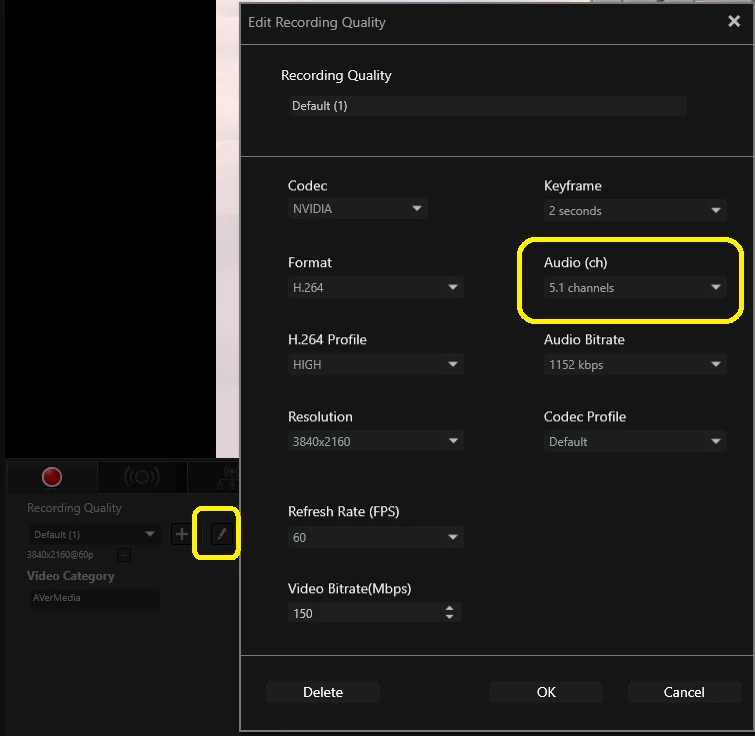Add a new recording quality profile
The height and width of the screenshot is (736, 755).
pyautogui.click(x=181, y=534)
